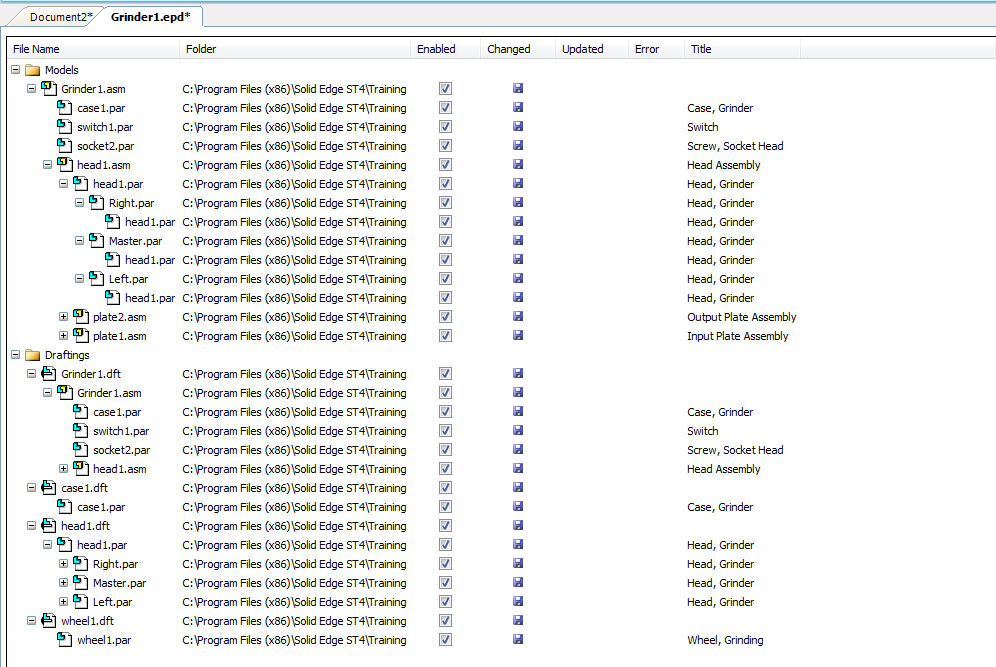Toggle the Enabled checkbox for Master.par in Draftings
This screenshot has width=996, height=667.
[445, 583]
